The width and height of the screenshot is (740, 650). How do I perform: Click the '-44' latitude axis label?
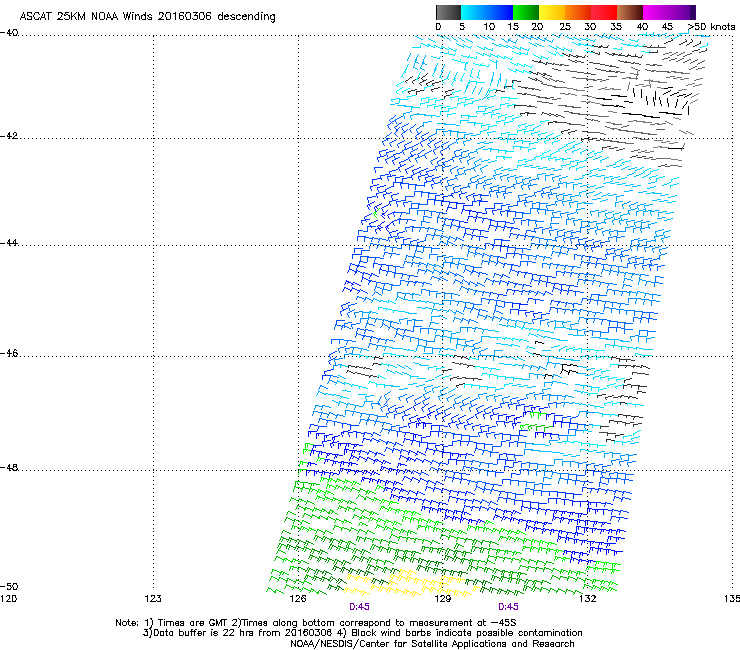coord(9,243)
